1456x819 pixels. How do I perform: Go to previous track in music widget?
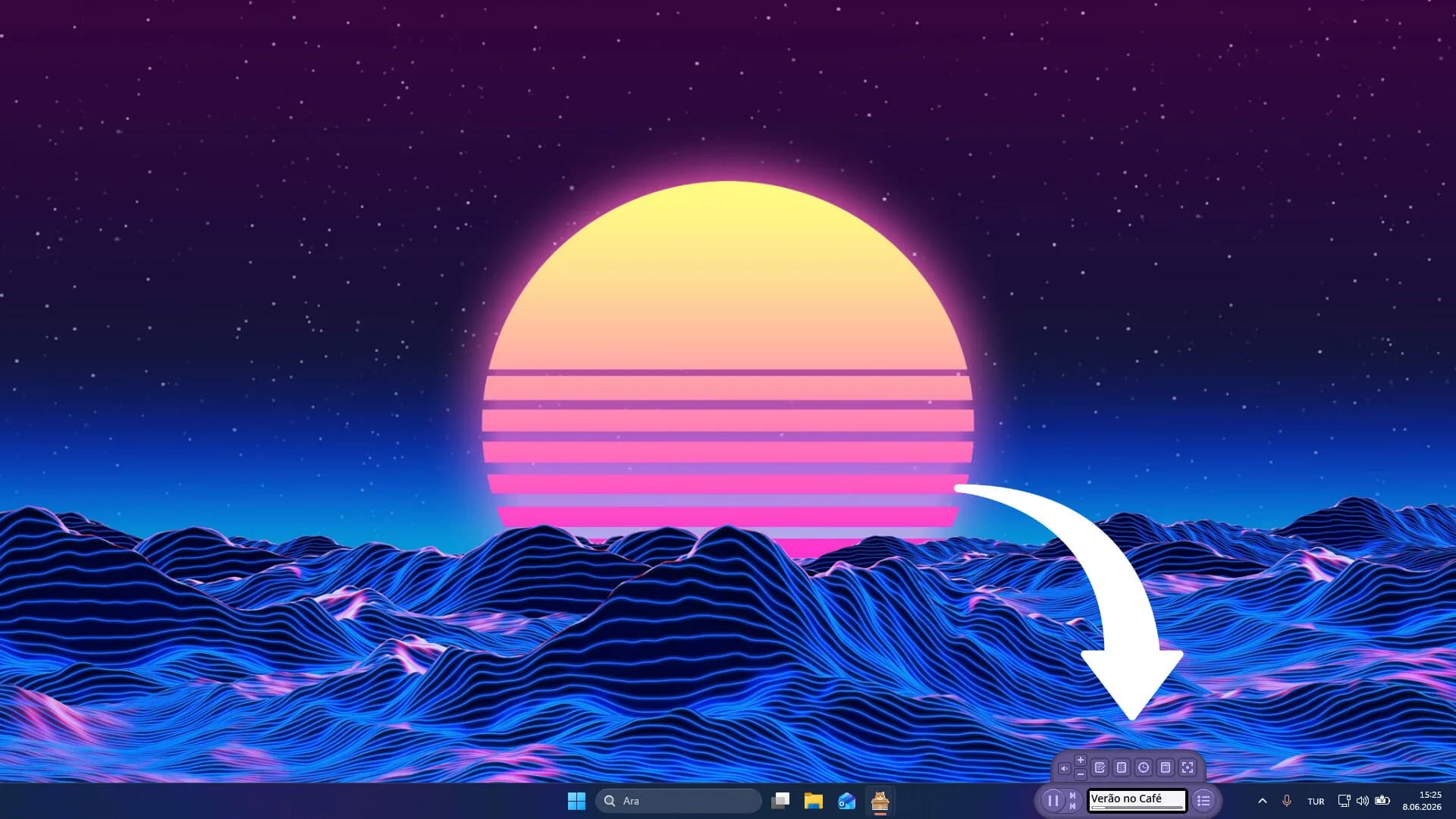[1072, 806]
